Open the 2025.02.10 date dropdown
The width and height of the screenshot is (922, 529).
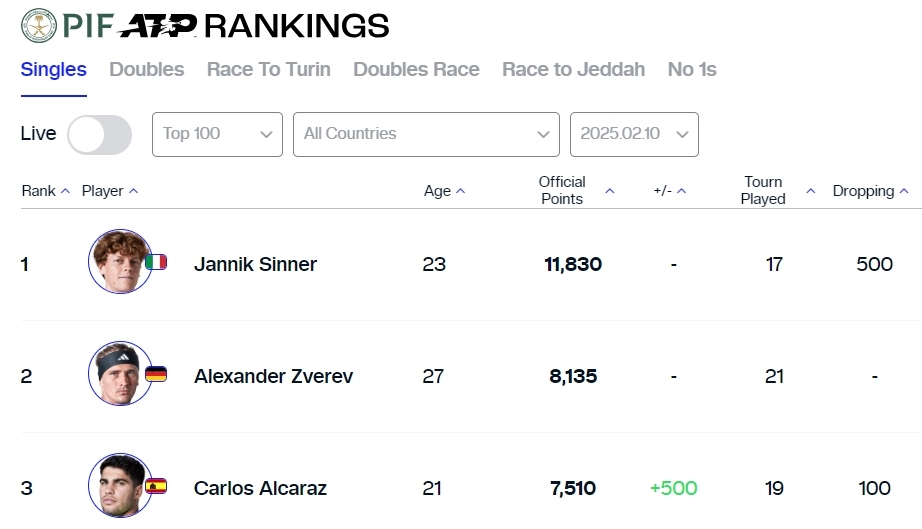click(x=633, y=134)
